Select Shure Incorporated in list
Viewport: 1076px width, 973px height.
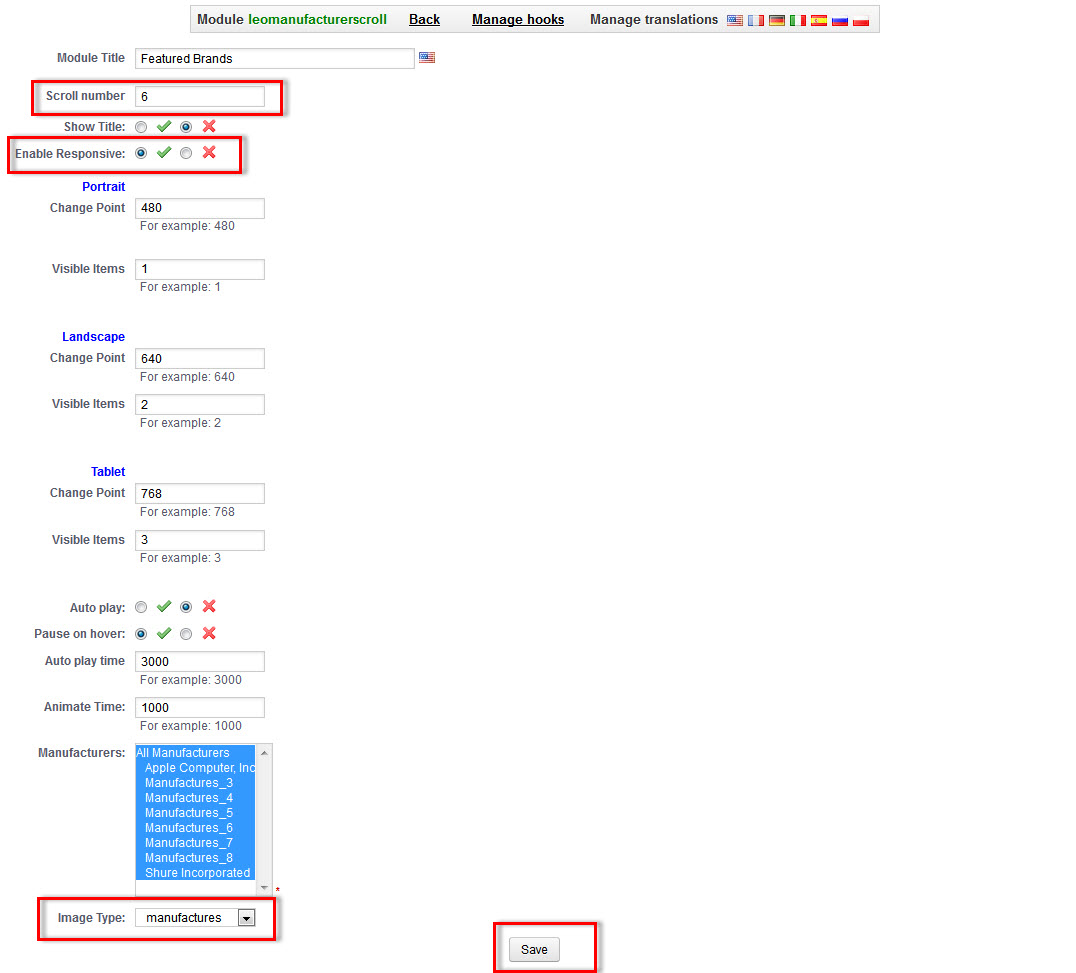[196, 873]
